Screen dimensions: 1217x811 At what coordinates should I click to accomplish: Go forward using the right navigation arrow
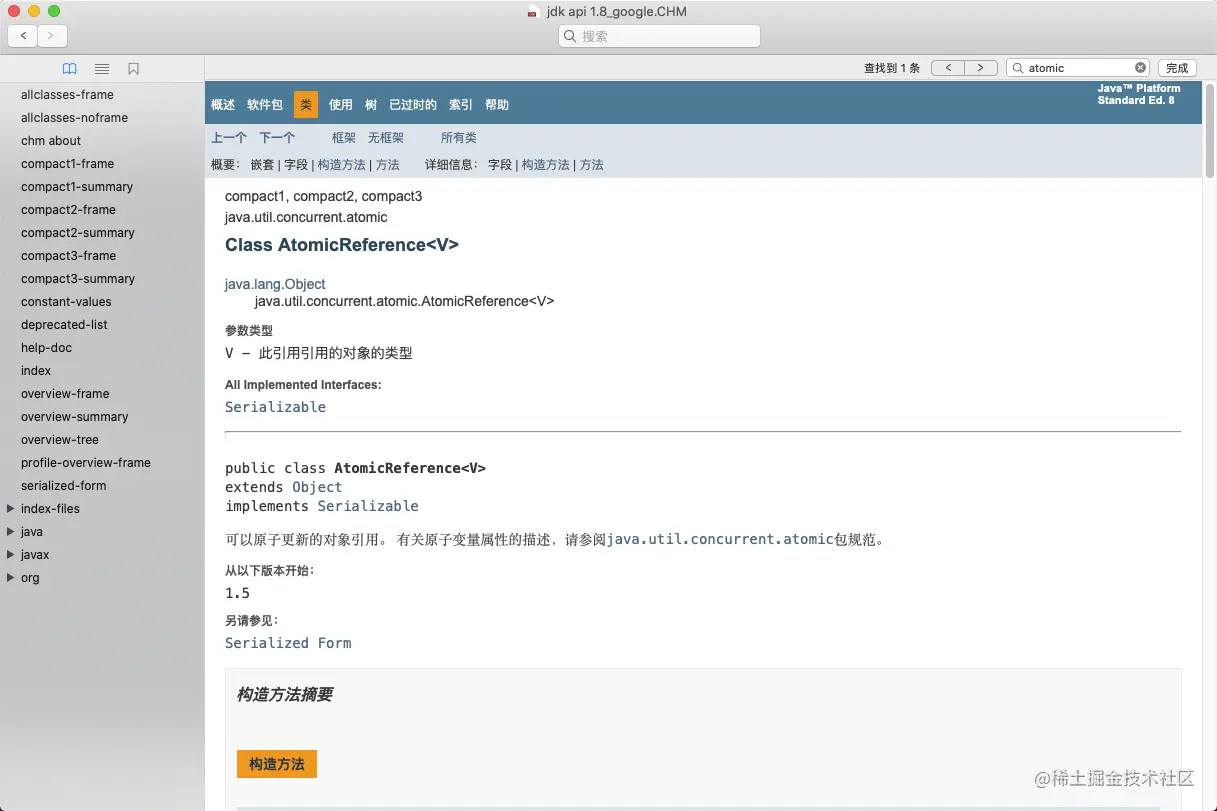pyautogui.click(x=50, y=35)
